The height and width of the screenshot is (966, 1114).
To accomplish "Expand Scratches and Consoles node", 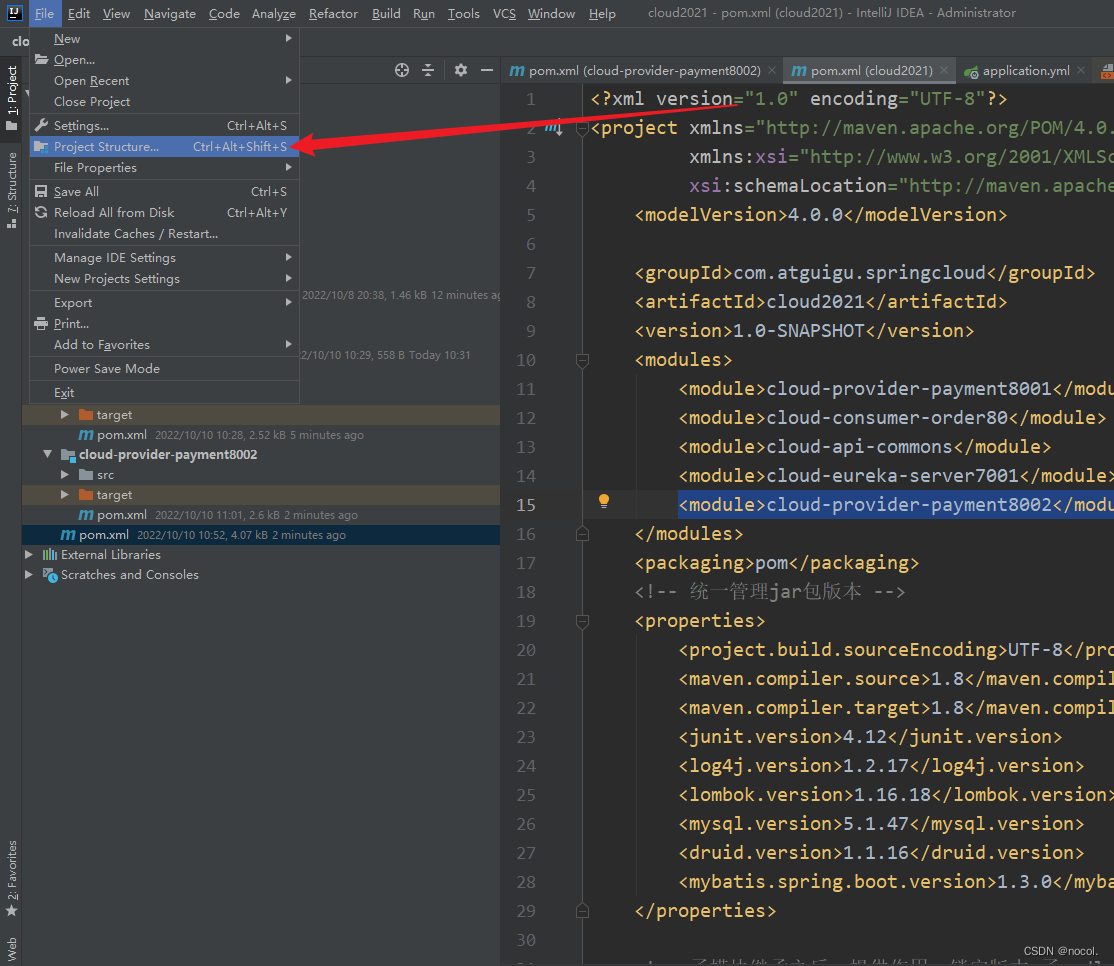I will (x=29, y=575).
